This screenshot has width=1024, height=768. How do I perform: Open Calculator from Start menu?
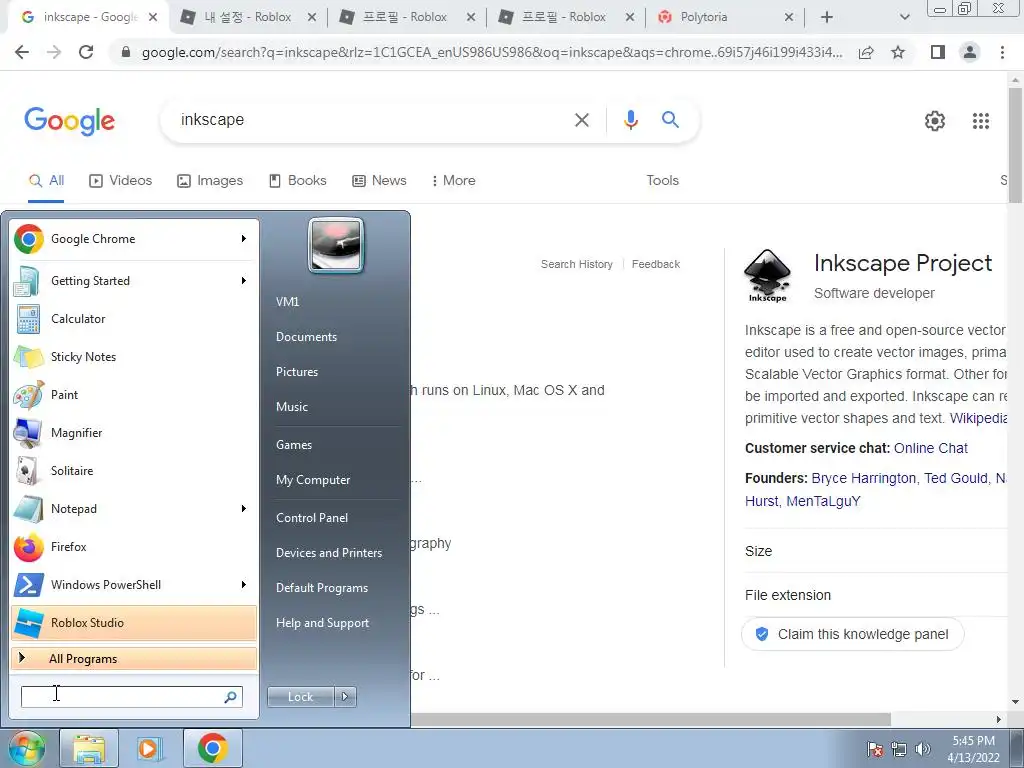pos(134,319)
